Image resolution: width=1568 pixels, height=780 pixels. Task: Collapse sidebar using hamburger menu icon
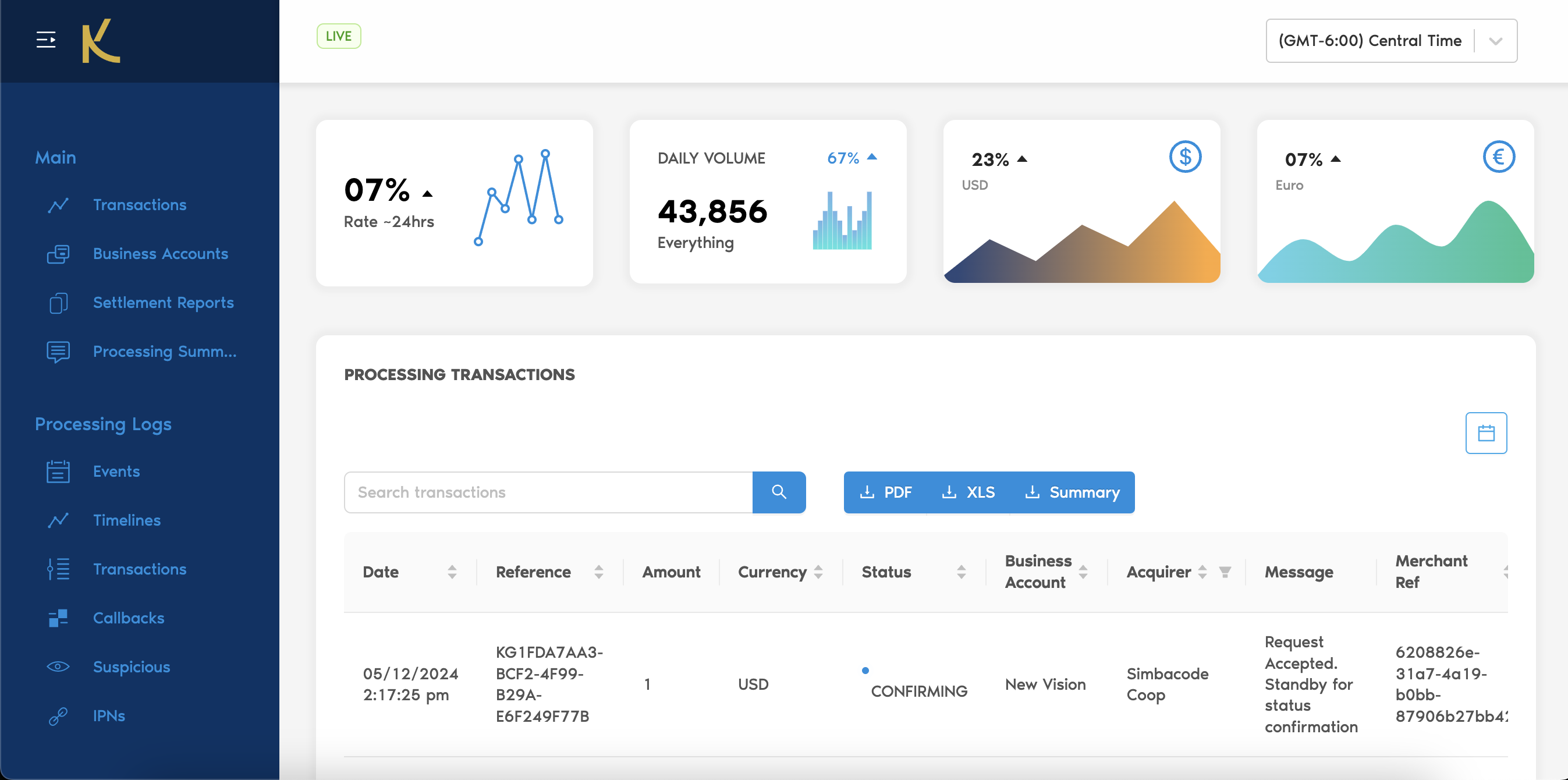point(45,40)
